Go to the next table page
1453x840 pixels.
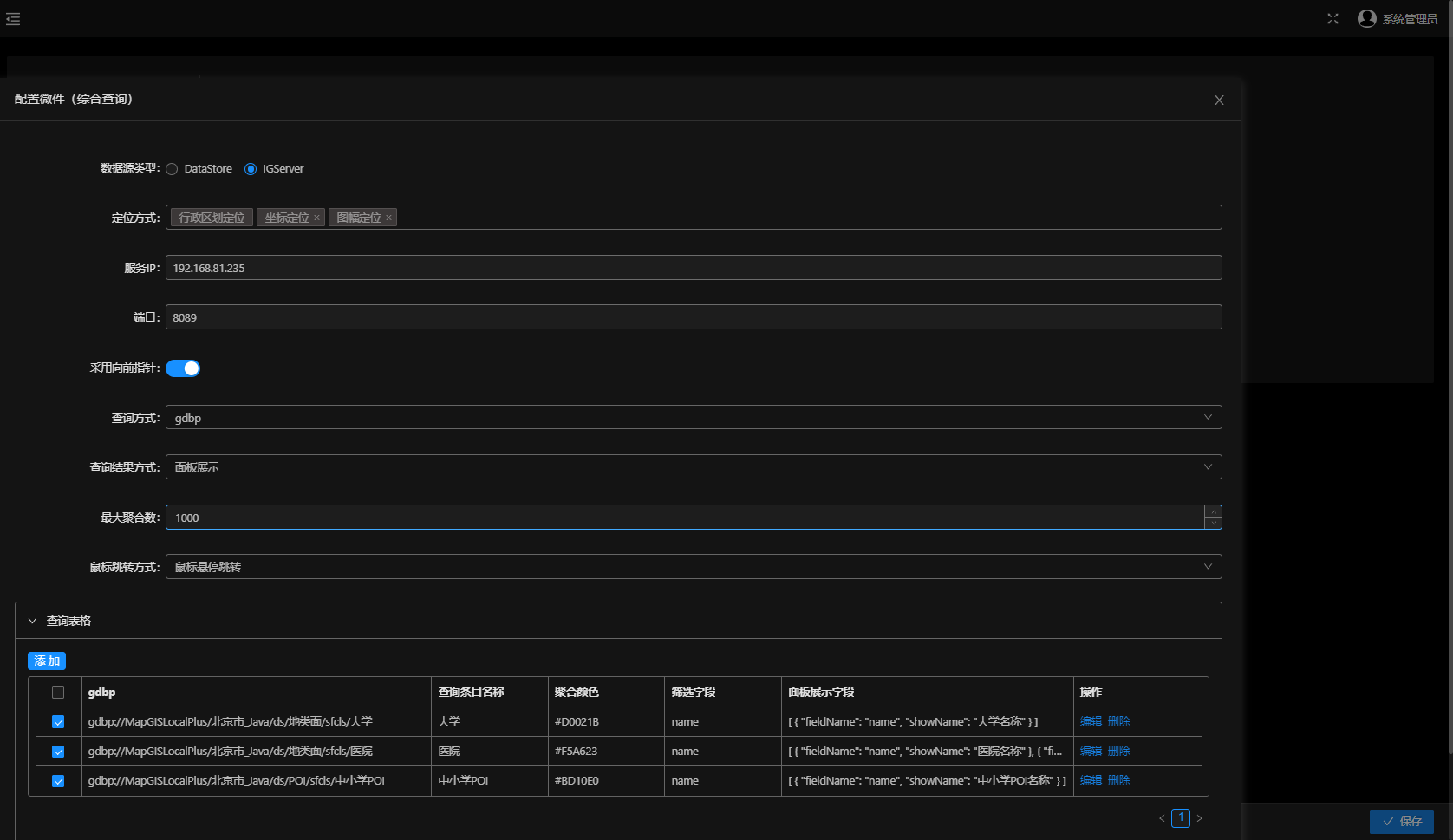[1199, 818]
